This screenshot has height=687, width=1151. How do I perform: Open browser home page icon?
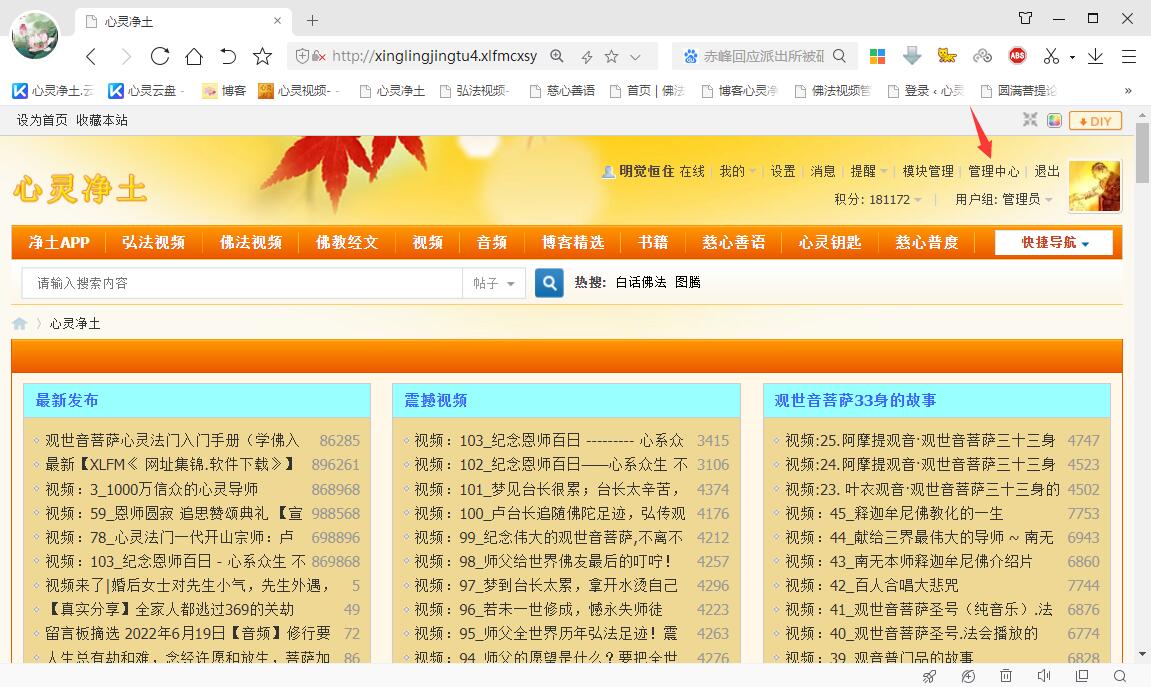point(194,57)
